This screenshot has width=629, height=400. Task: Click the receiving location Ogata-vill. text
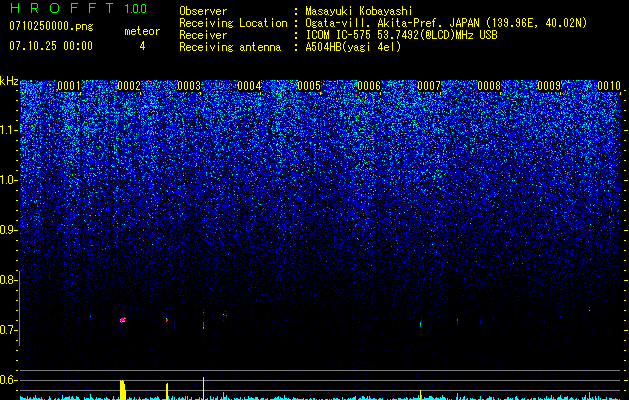click(446, 23)
